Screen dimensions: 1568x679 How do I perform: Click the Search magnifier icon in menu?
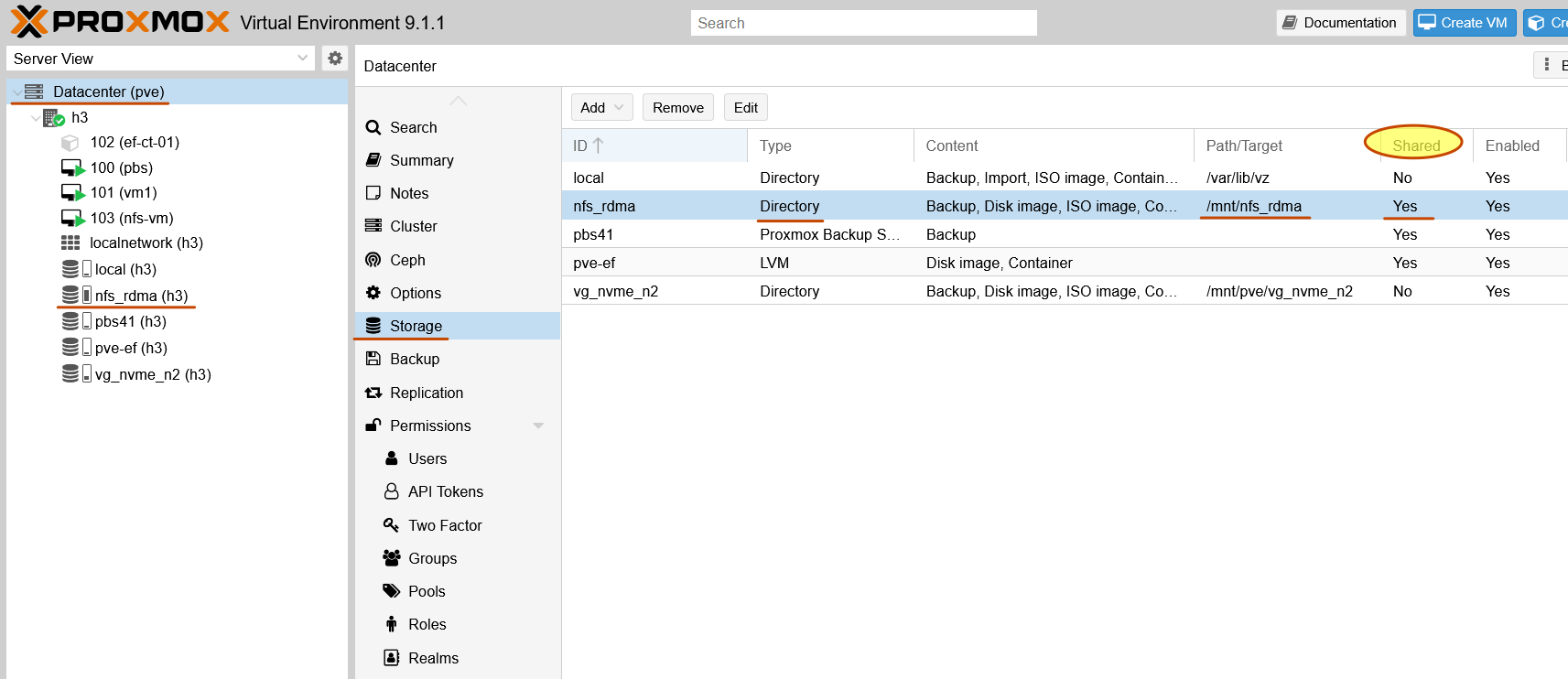pyautogui.click(x=373, y=127)
